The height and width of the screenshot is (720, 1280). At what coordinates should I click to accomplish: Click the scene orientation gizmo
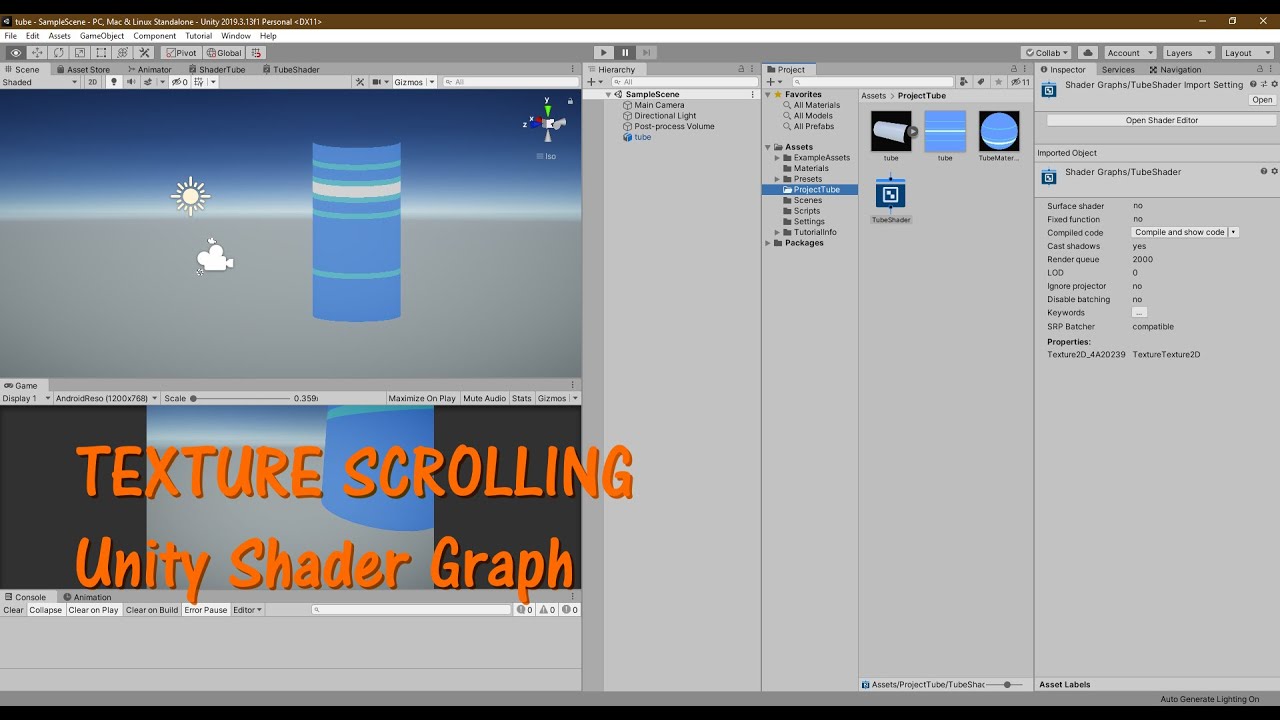546,122
